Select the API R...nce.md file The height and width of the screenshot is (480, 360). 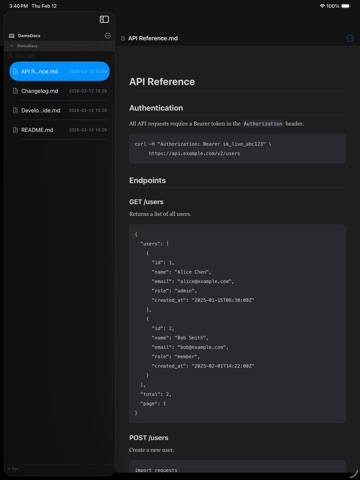(59, 71)
